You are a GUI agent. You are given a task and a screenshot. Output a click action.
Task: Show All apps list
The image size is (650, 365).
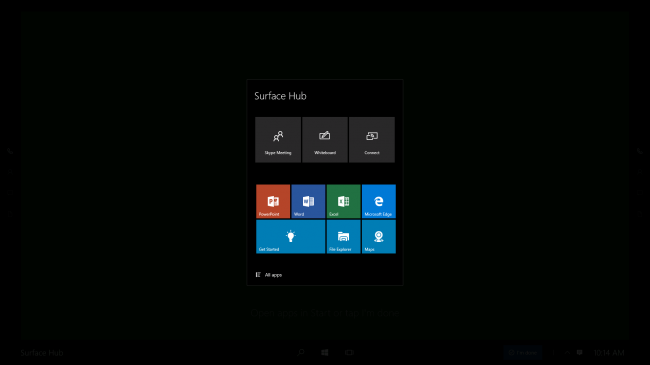click(269, 275)
